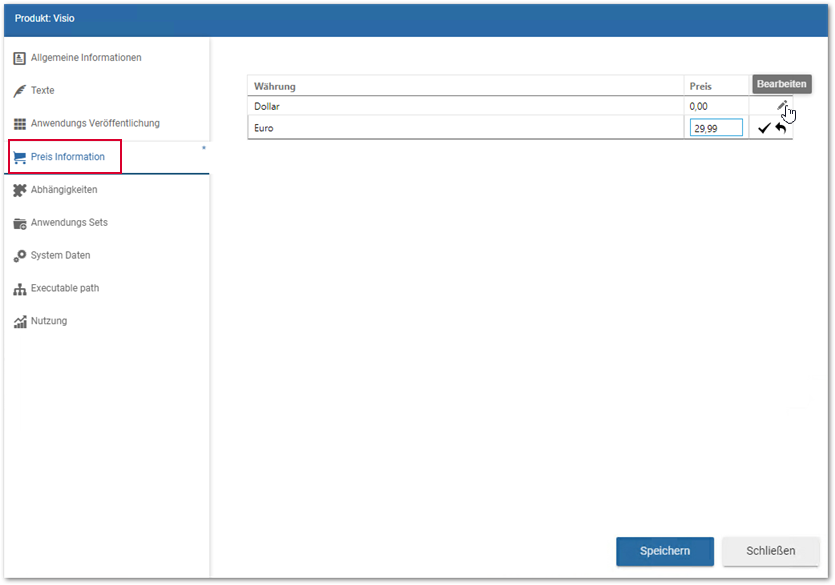The width and height of the screenshot is (835, 585).
Task: Click the Euro price input field
Action: point(716,128)
